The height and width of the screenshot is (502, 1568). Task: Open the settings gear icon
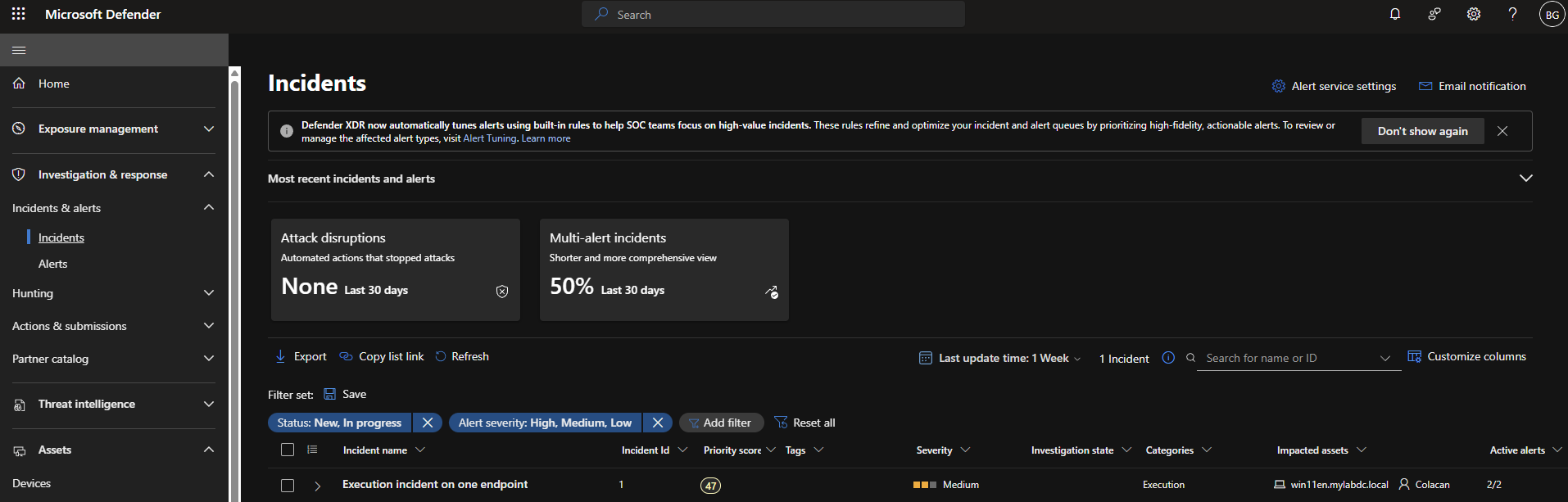point(1474,14)
